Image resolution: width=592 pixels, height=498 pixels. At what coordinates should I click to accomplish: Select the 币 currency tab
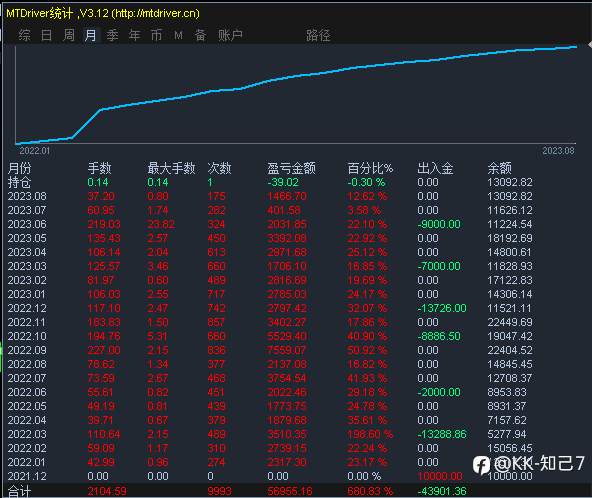[156, 35]
